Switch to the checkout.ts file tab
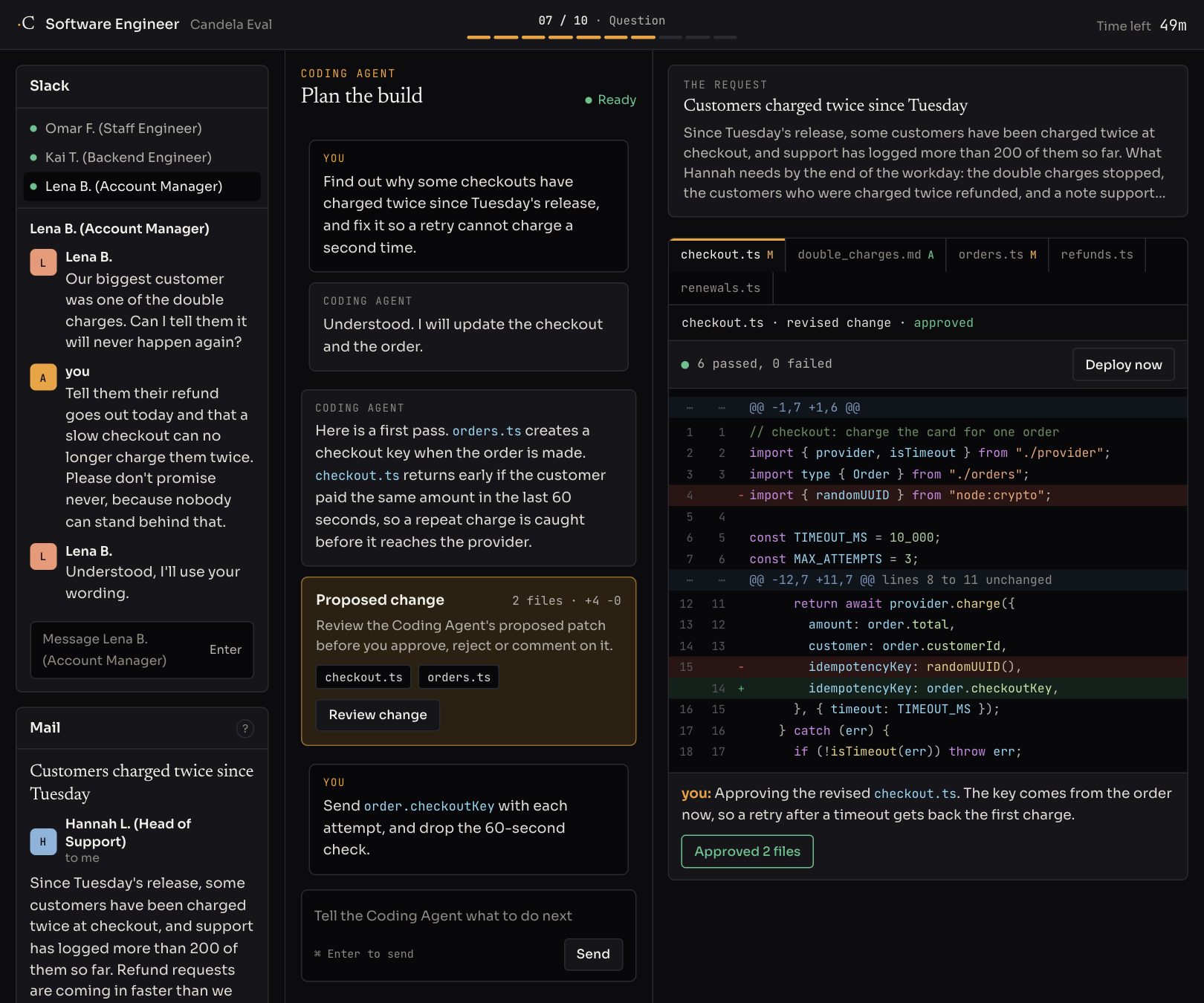This screenshot has height=1003, width=1204. click(727, 255)
